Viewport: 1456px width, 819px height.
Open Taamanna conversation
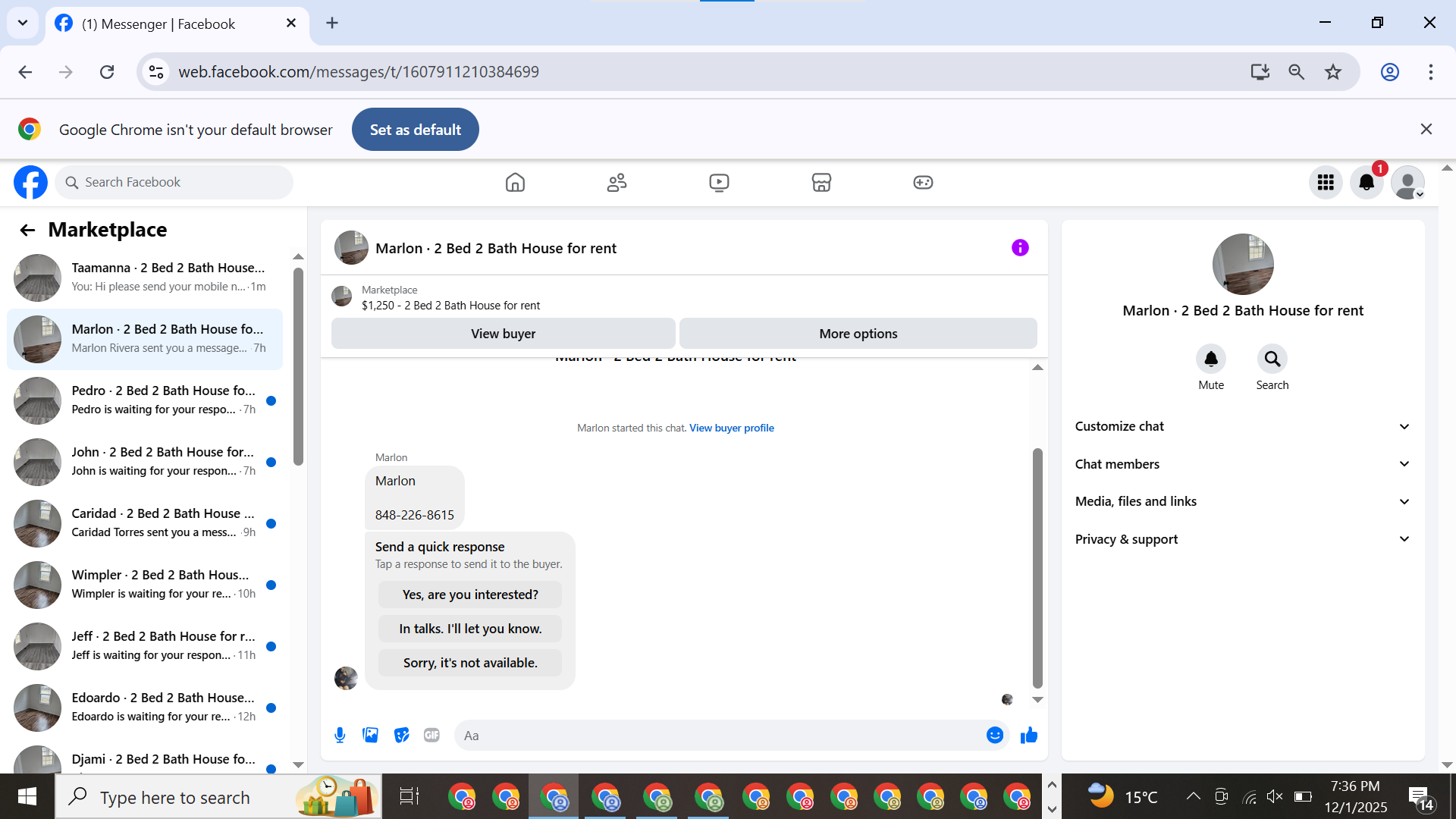(145, 278)
